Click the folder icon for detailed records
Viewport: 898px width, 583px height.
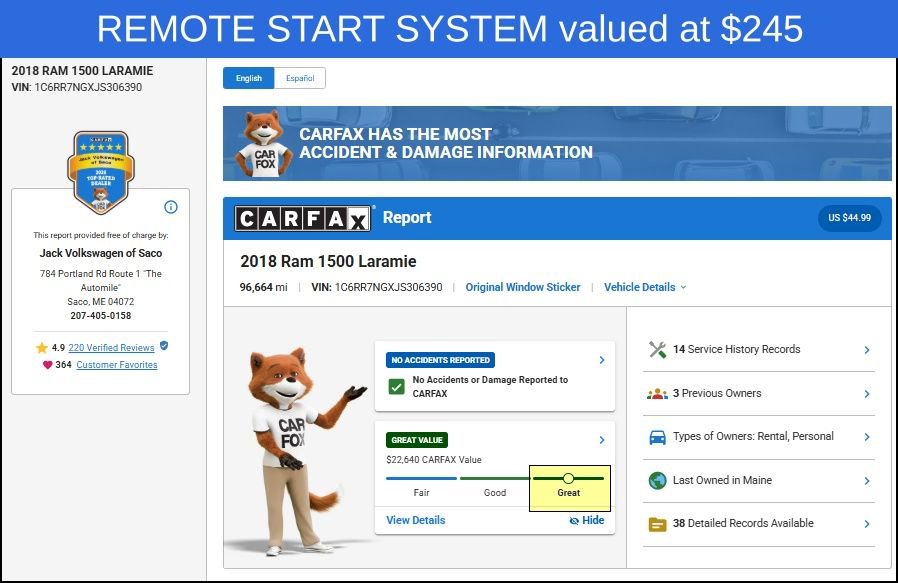tap(657, 524)
